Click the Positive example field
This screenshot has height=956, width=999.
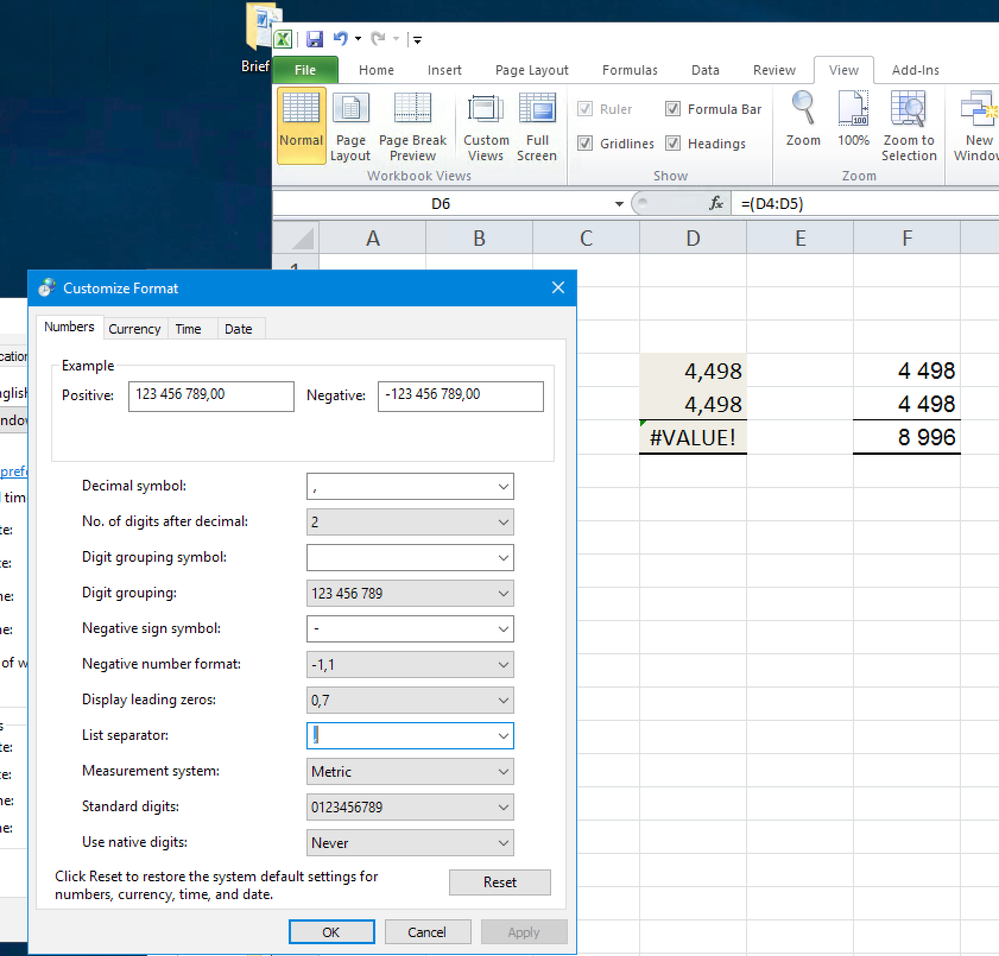(211, 396)
